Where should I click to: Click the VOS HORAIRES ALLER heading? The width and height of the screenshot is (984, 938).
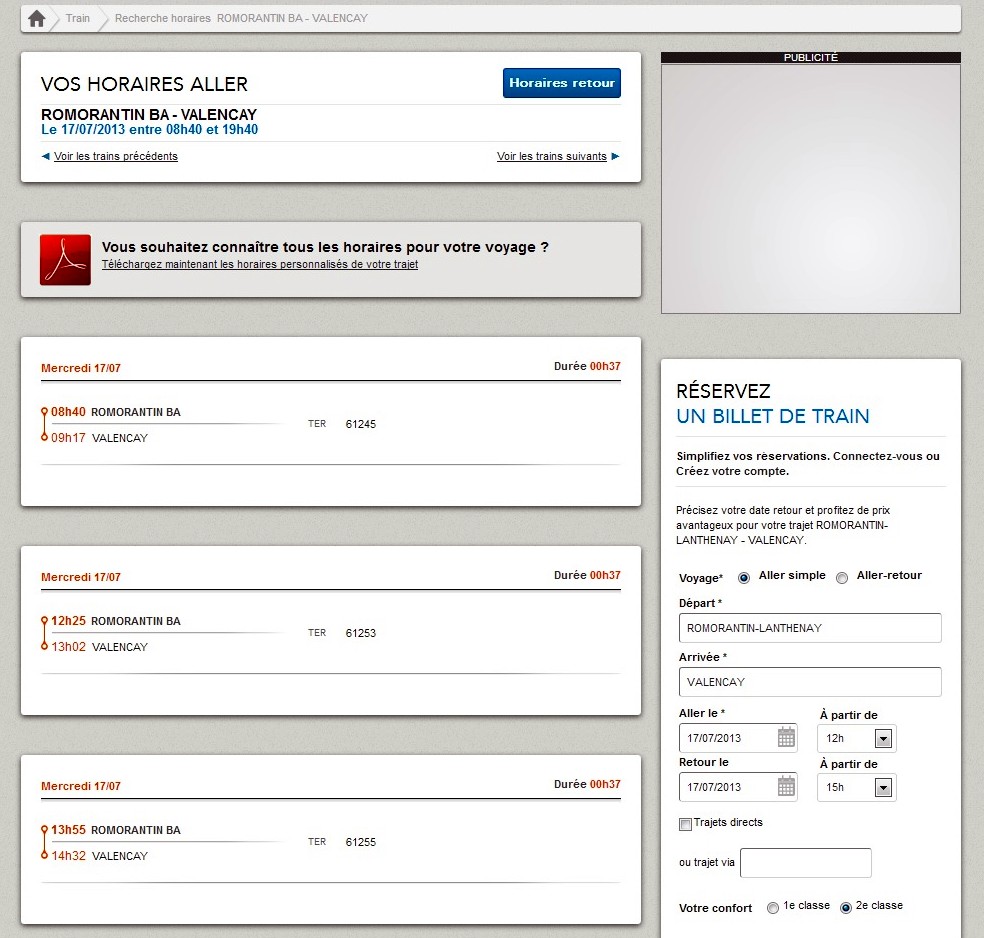click(144, 84)
